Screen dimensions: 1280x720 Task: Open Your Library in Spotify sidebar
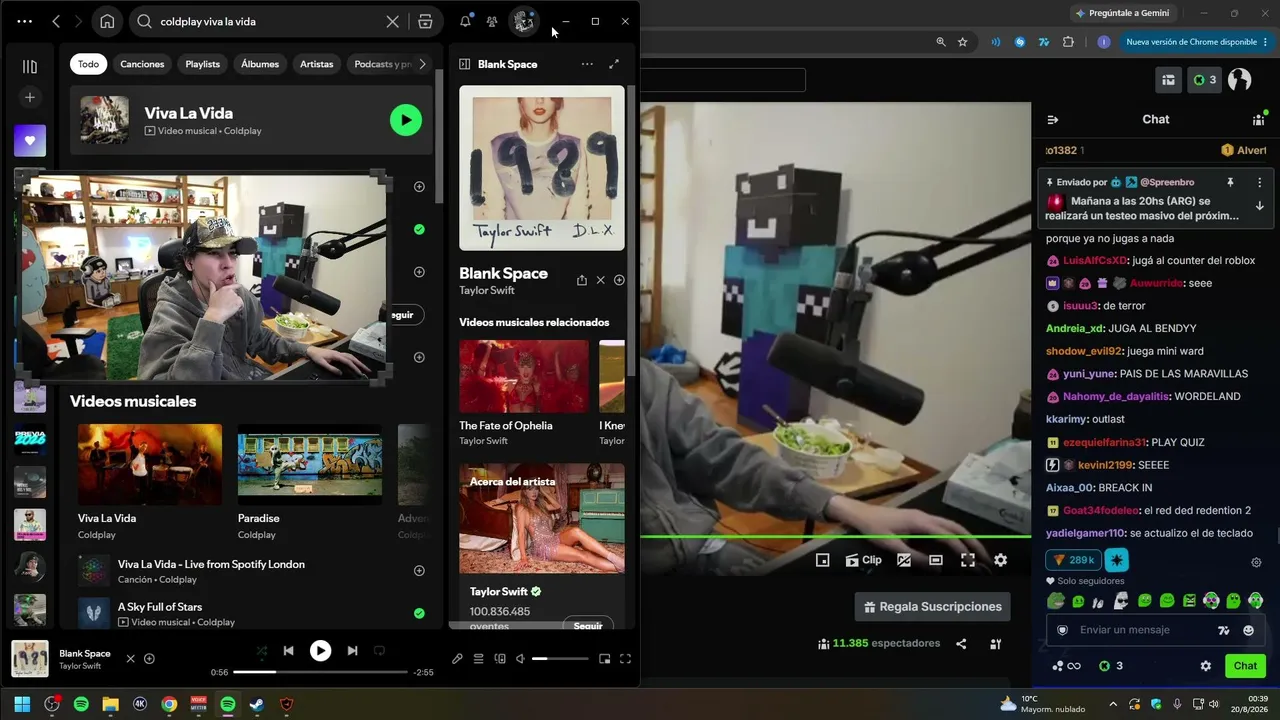[30, 66]
